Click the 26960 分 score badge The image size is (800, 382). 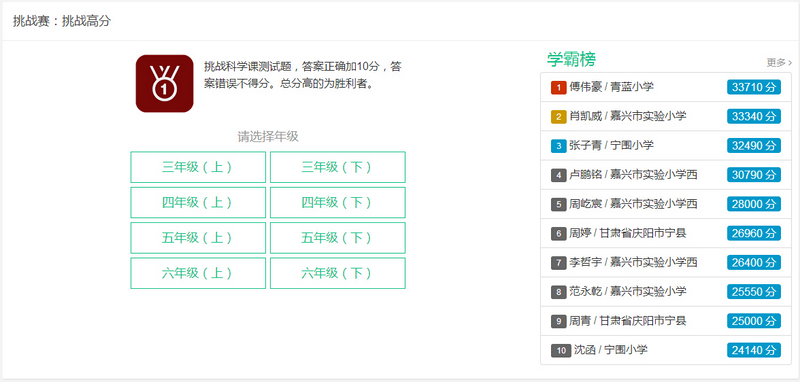coord(754,233)
